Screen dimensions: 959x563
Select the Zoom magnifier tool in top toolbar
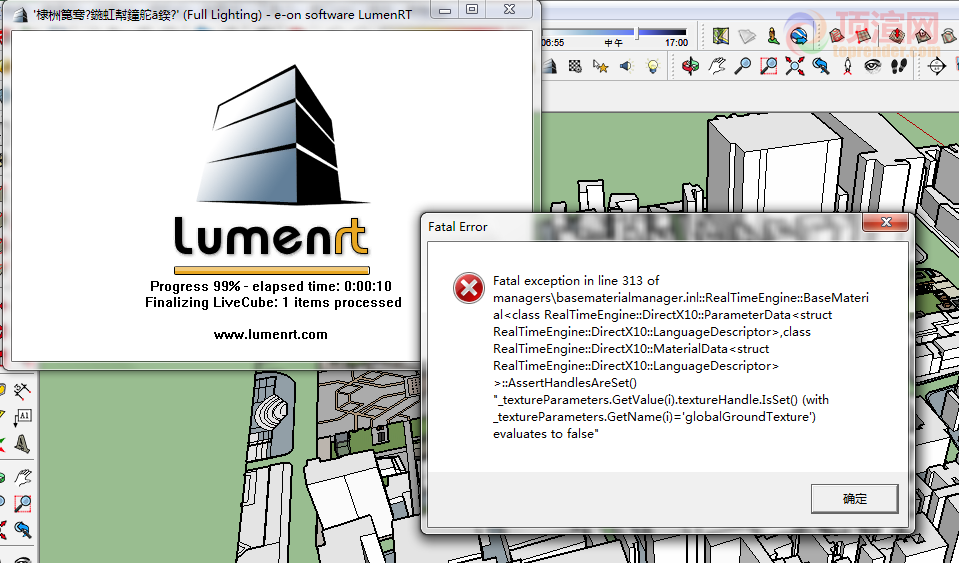pos(742,65)
